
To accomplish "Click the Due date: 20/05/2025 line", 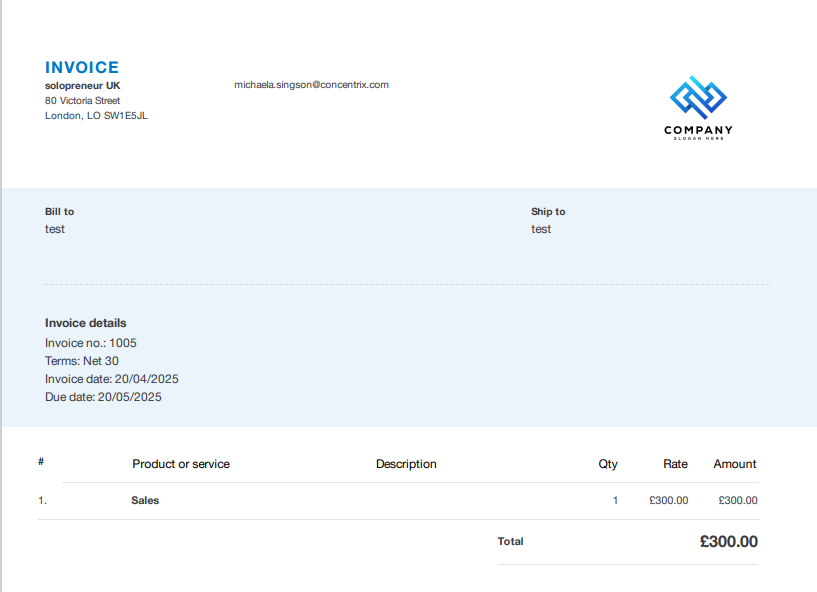I will tap(103, 397).
